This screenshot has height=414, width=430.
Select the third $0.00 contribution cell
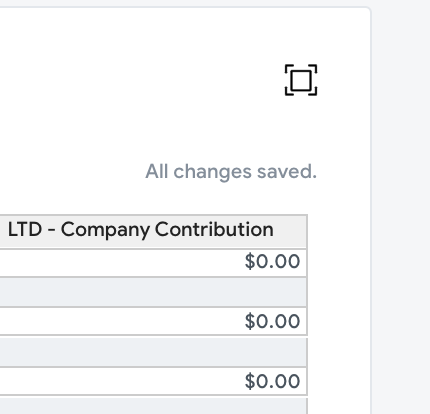point(153,381)
